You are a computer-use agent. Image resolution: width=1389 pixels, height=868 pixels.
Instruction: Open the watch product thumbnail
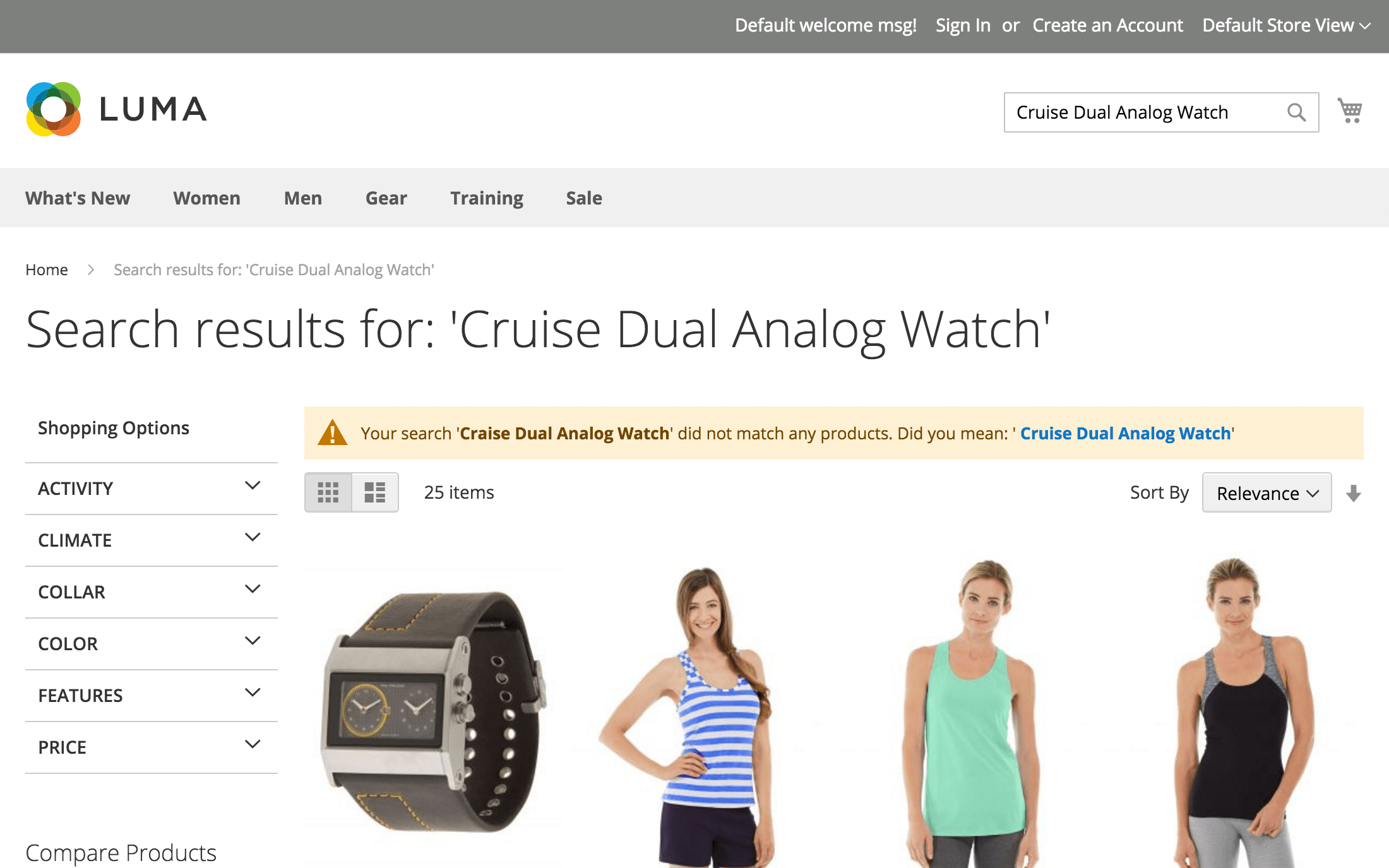pyautogui.click(x=434, y=710)
